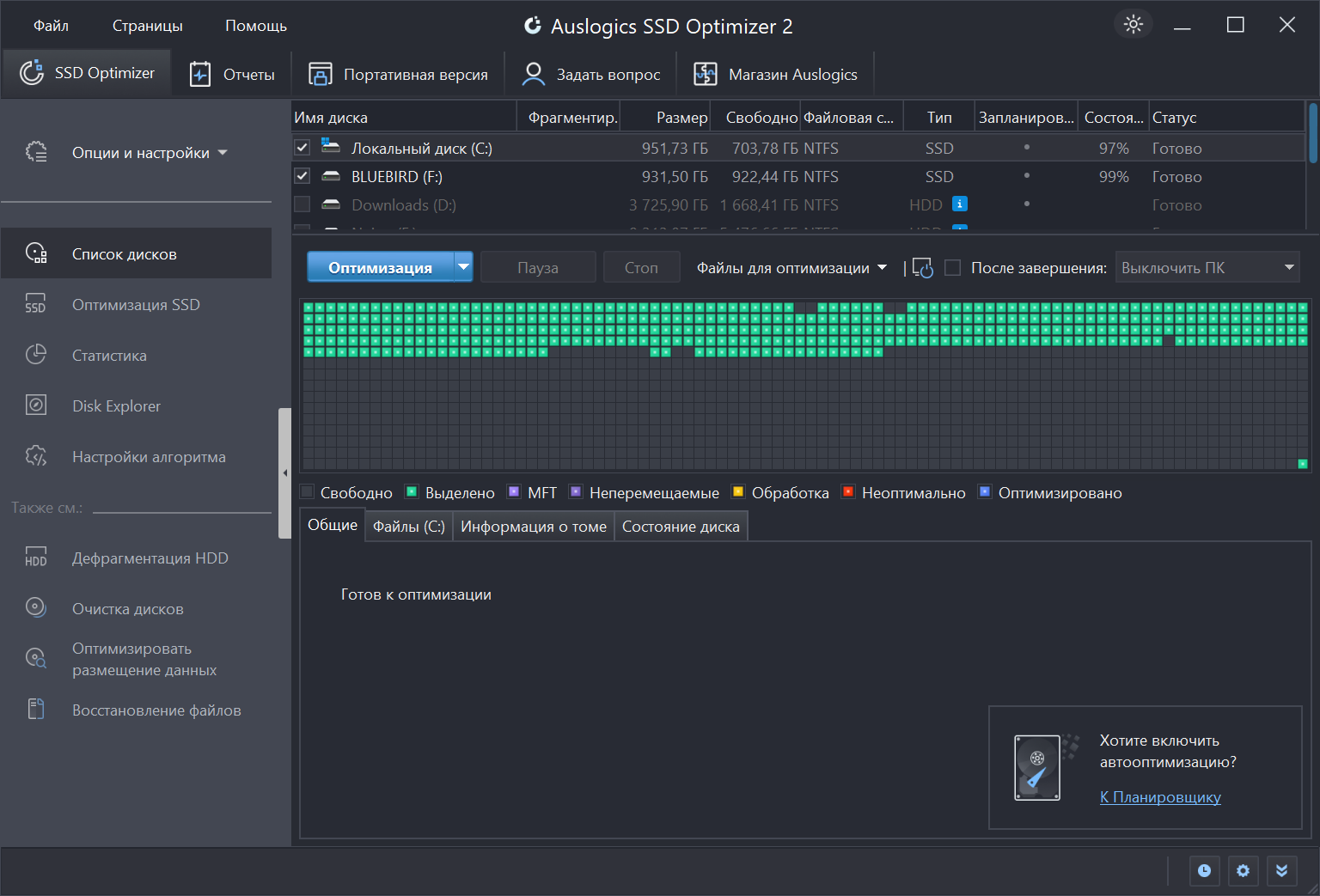Open HDD defragmentation (Дефрагментация HDD) icon

coord(36,558)
